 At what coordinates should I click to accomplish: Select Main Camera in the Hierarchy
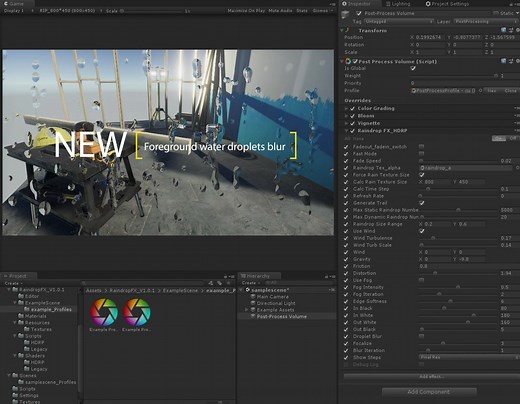point(273,297)
